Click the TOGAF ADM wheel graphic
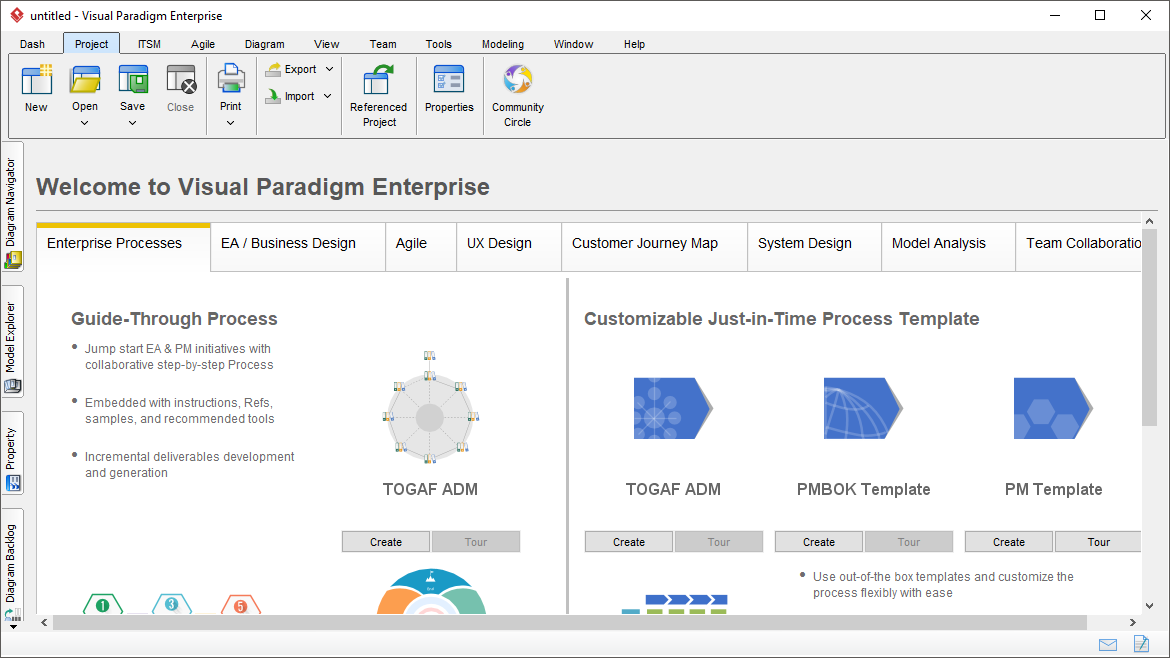 coord(430,407)
